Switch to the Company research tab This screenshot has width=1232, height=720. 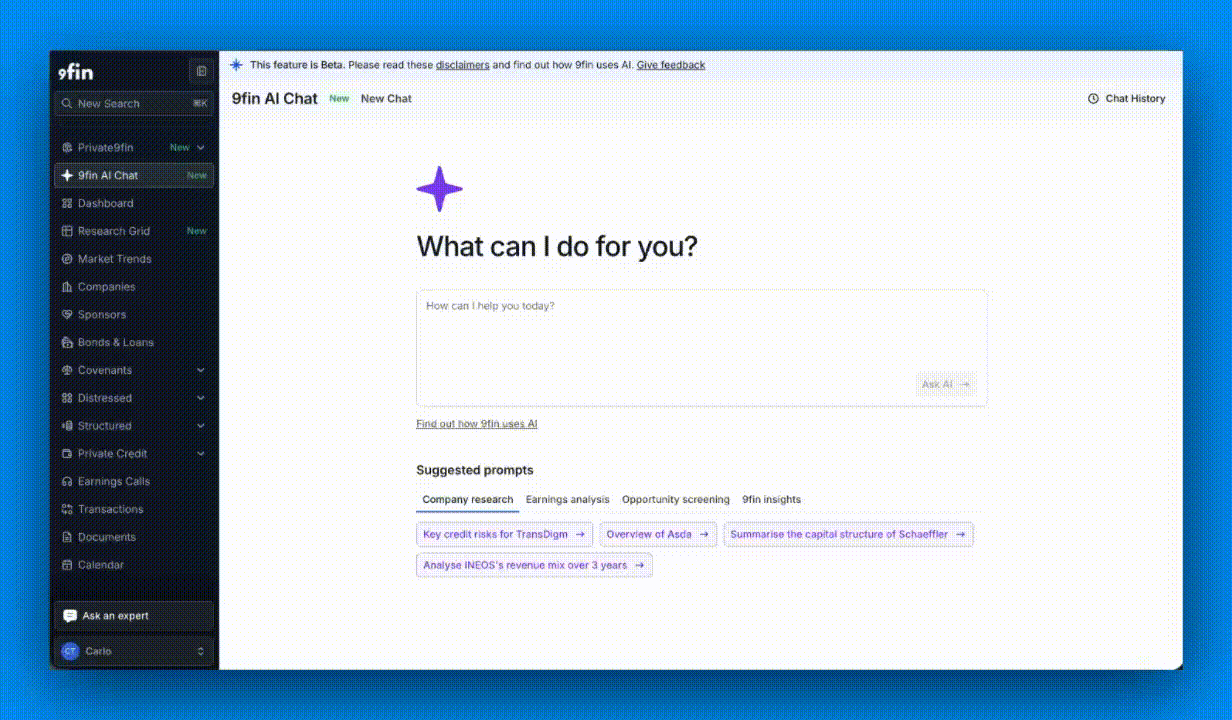(467, 500)
